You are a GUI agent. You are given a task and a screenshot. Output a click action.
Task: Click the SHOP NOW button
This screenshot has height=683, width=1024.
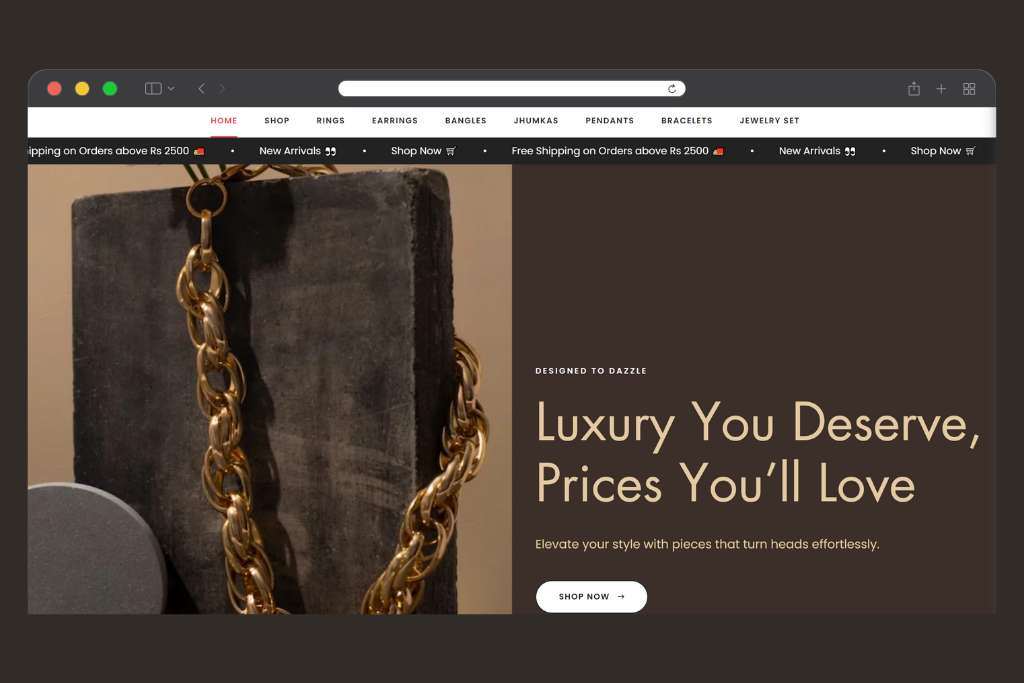pyautogui.click(x=591, y=597)
